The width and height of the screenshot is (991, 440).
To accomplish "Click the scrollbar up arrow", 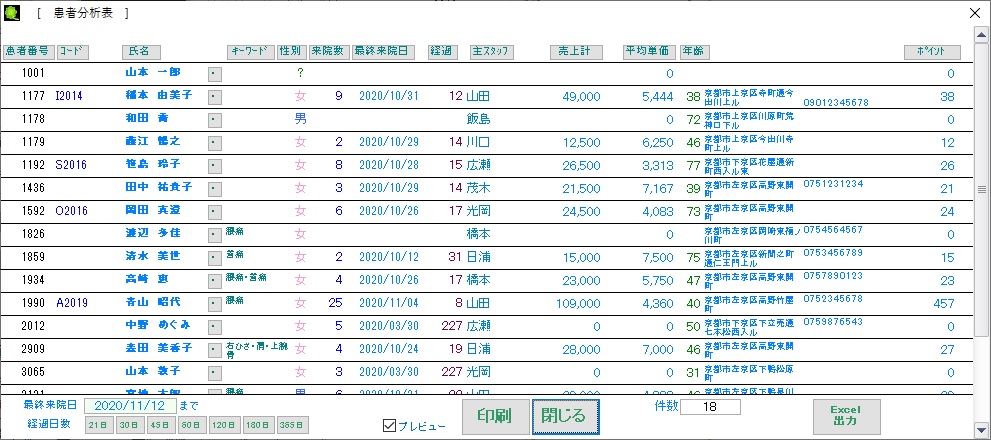I will 982,34.
